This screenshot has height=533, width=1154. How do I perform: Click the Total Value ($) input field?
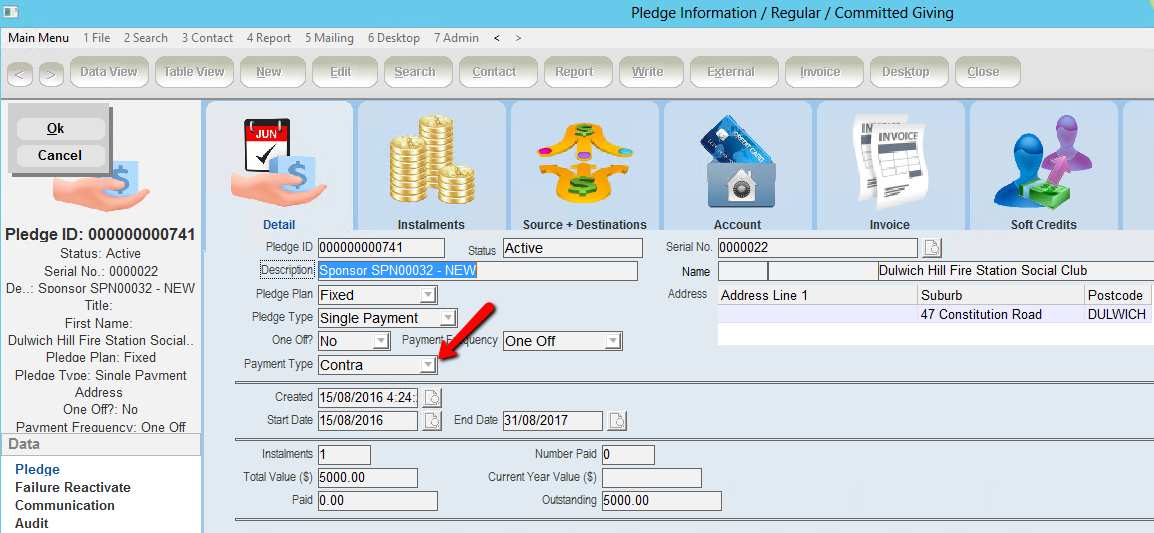point(367,478)
